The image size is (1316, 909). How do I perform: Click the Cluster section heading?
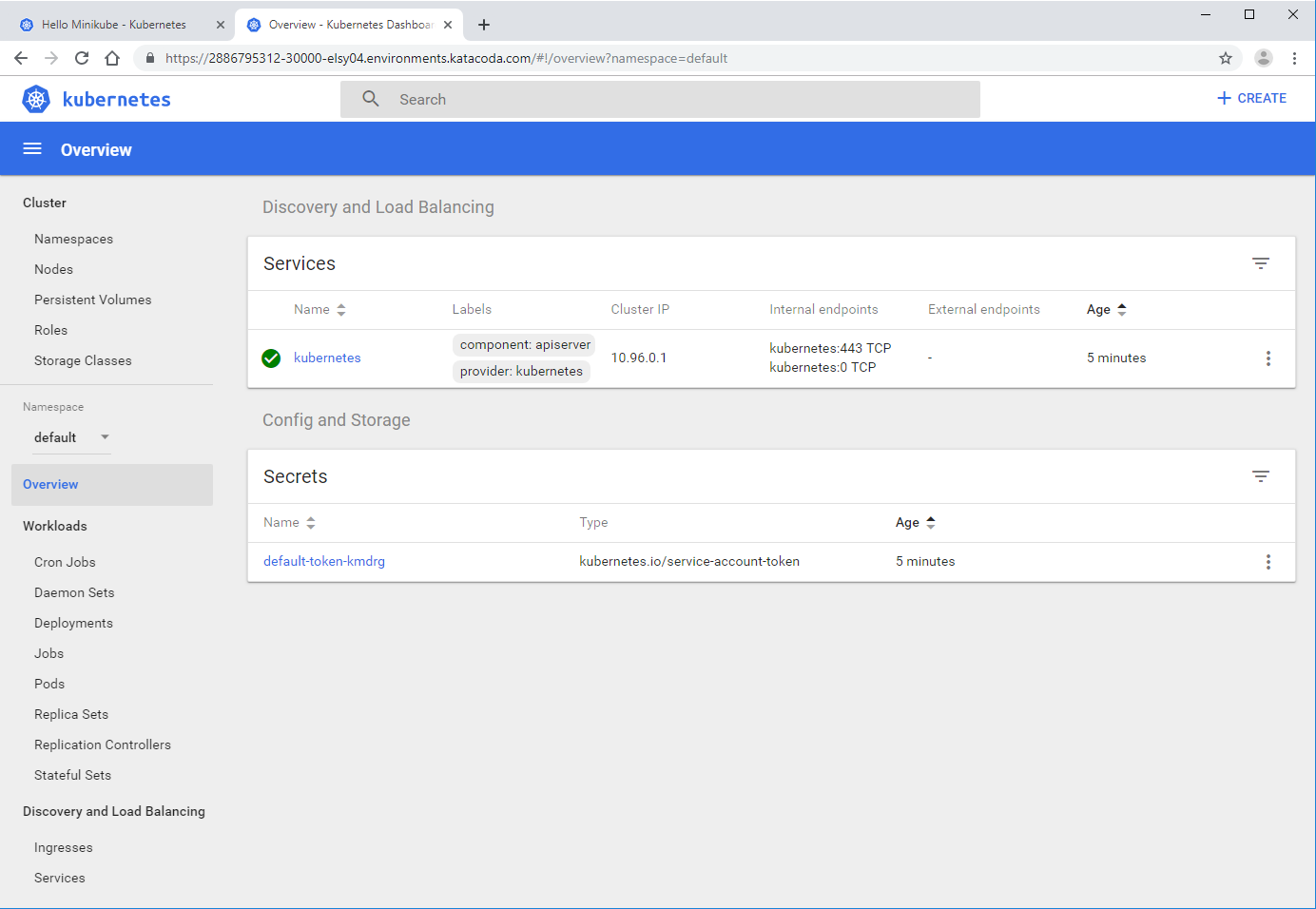point(45,203)
